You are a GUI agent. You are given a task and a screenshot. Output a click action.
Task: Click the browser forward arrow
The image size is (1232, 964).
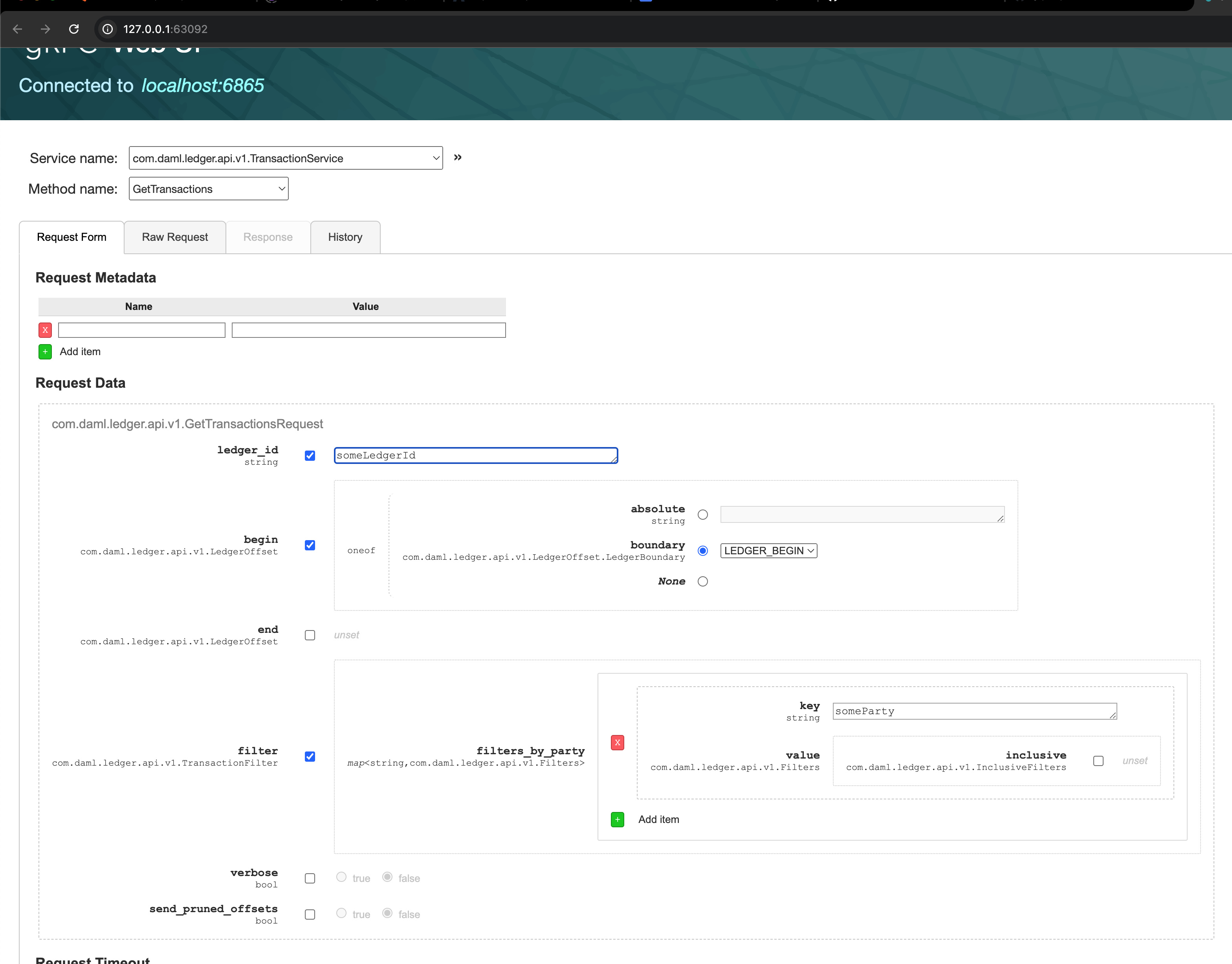tap(46, 29)
